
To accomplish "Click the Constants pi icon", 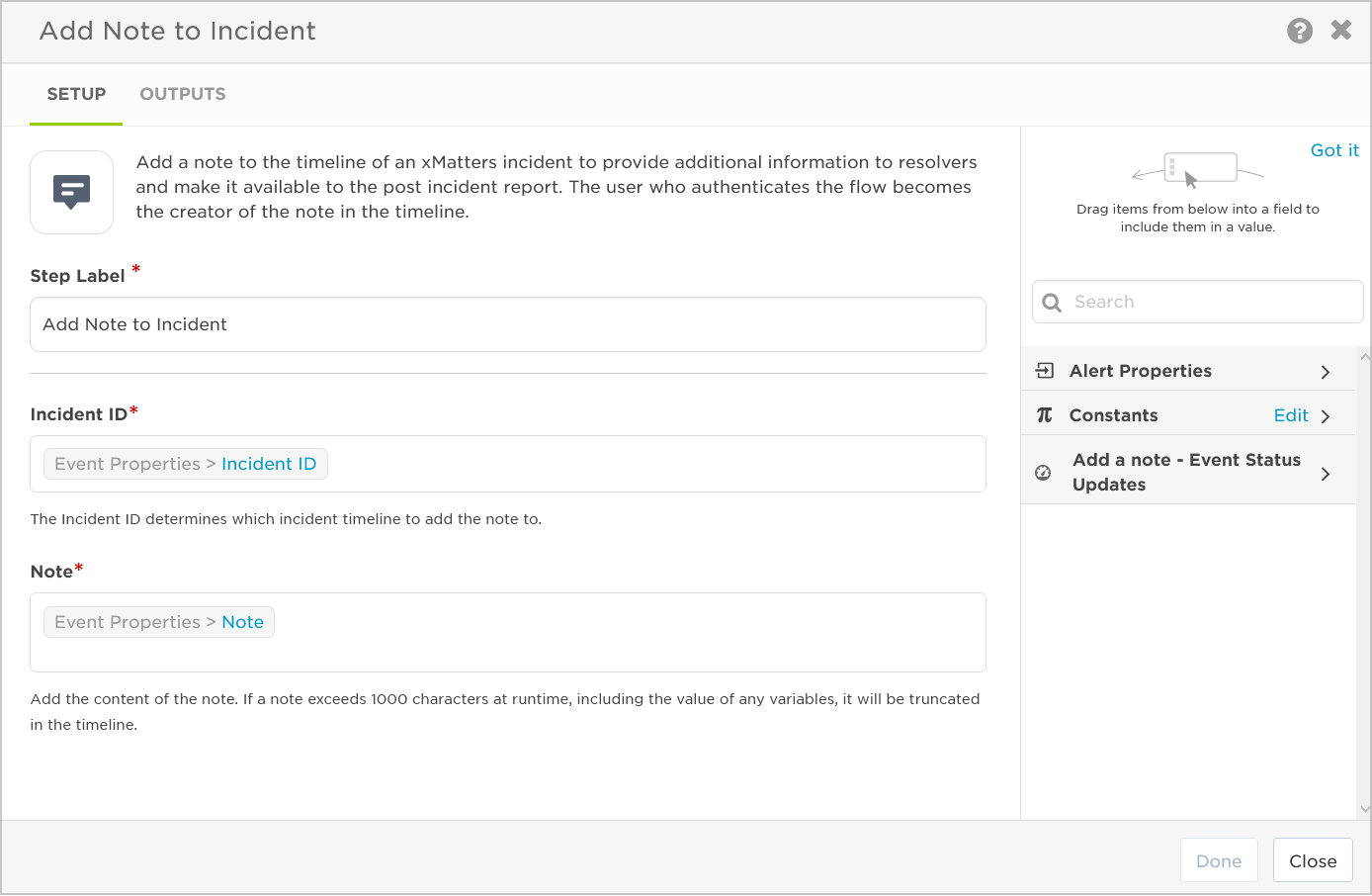I will [x=1045, y=415].
